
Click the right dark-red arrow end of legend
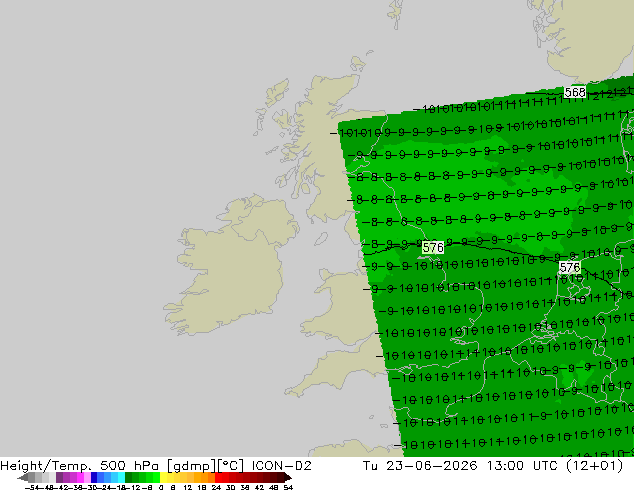click(x=288, y=477)
